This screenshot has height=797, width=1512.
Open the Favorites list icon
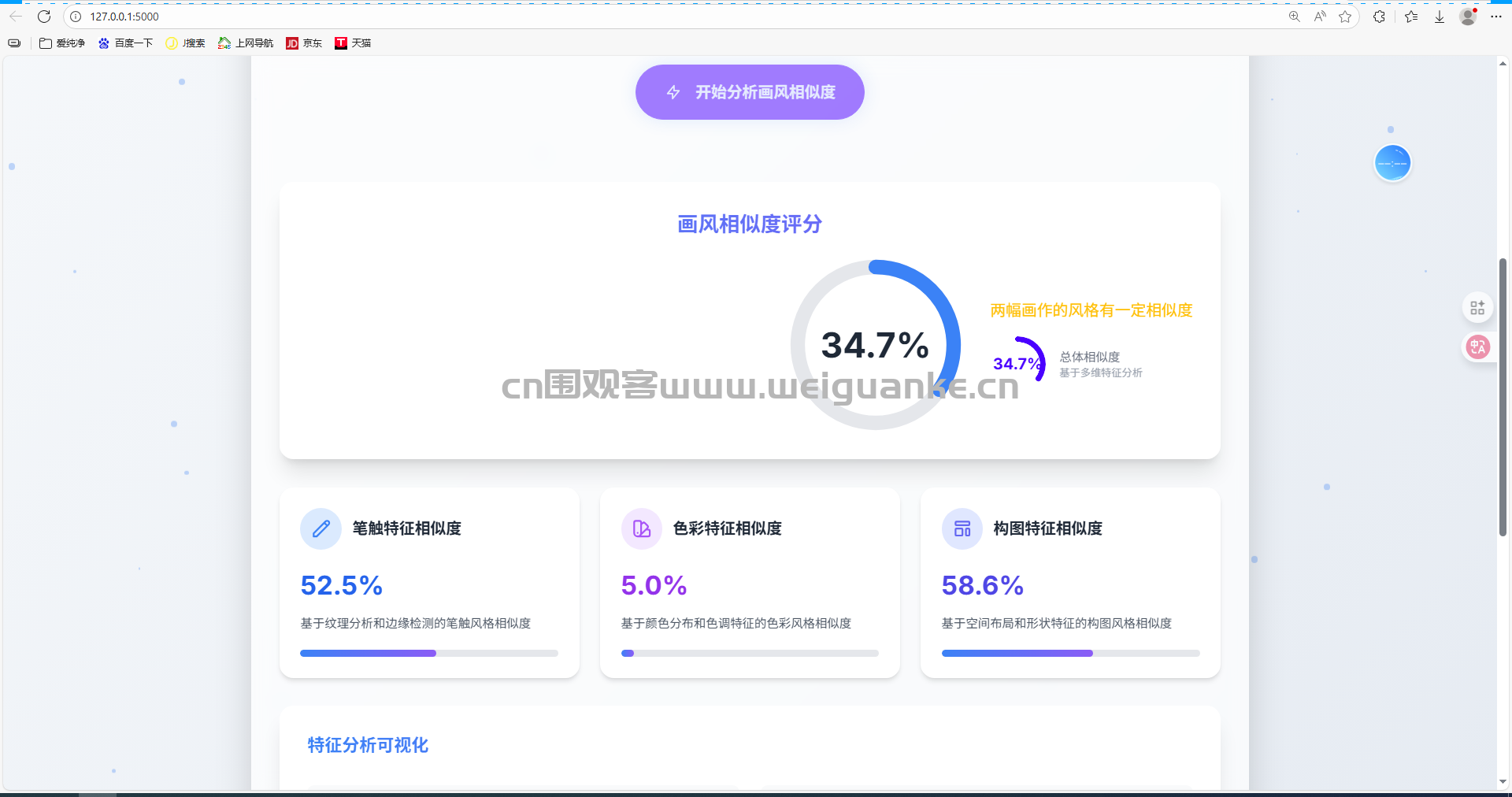(1410, 17)
